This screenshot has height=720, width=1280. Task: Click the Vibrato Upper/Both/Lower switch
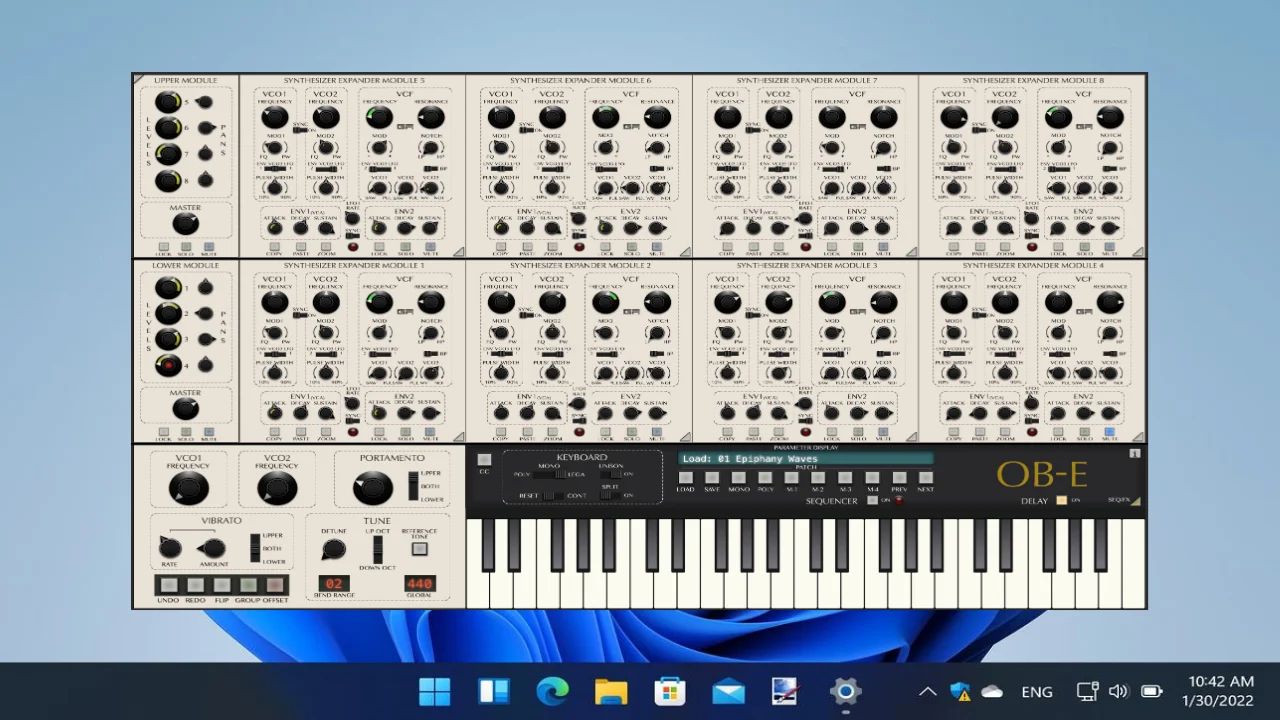tap(255, 548)
